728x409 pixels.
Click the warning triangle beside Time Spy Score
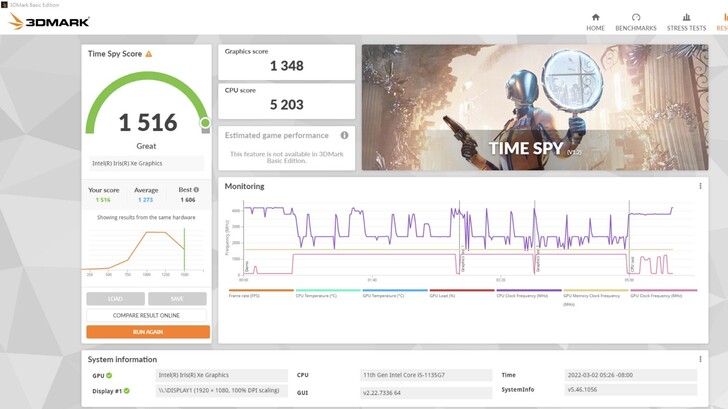(149, 54)
